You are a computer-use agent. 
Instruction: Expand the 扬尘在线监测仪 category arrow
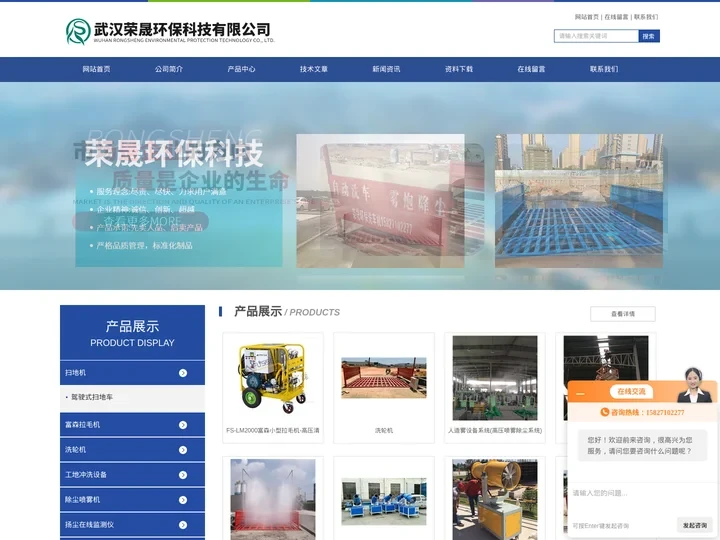click(x=183, y=525)
